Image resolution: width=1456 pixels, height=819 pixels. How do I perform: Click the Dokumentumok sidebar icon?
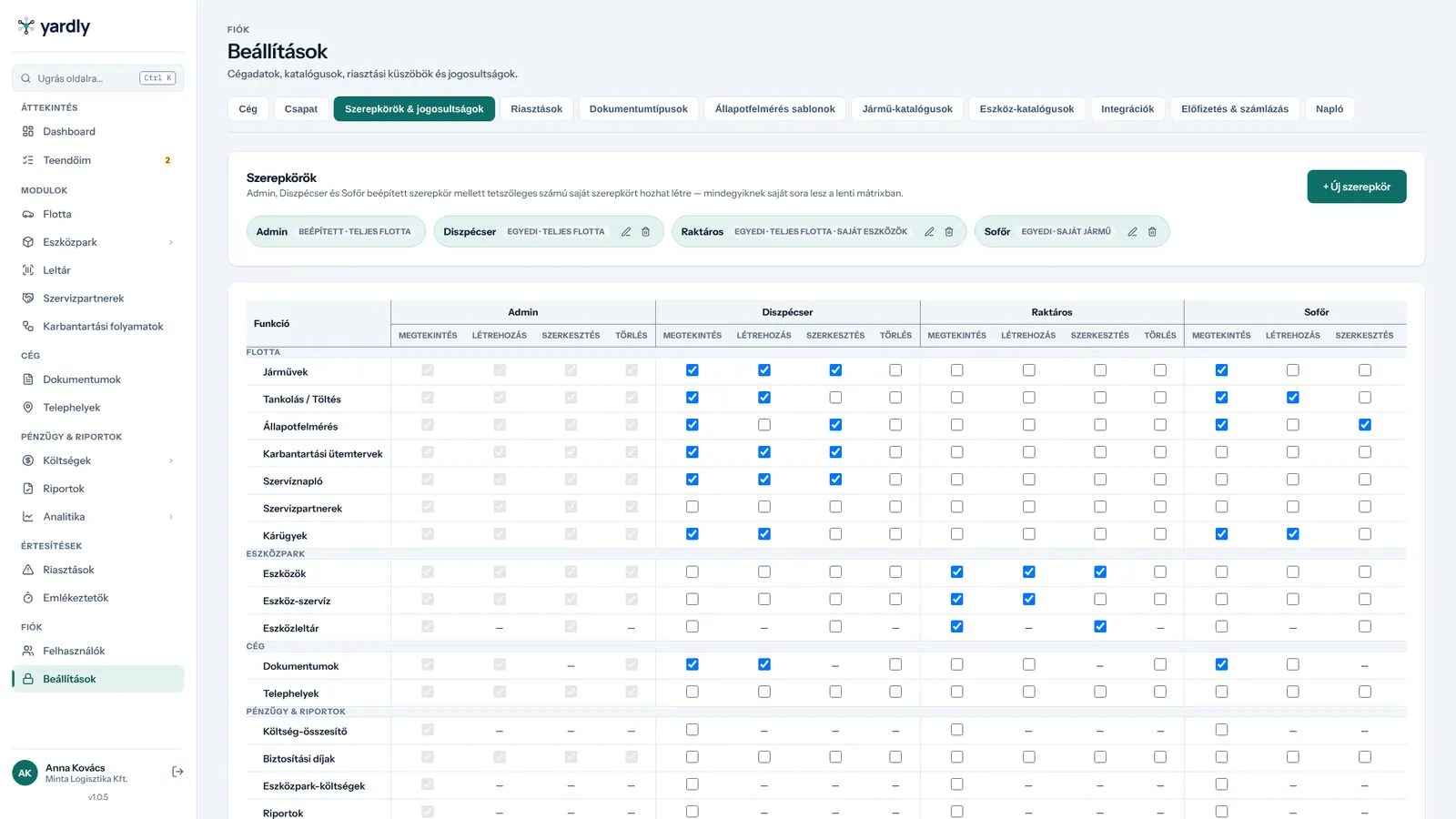[28, 379]
